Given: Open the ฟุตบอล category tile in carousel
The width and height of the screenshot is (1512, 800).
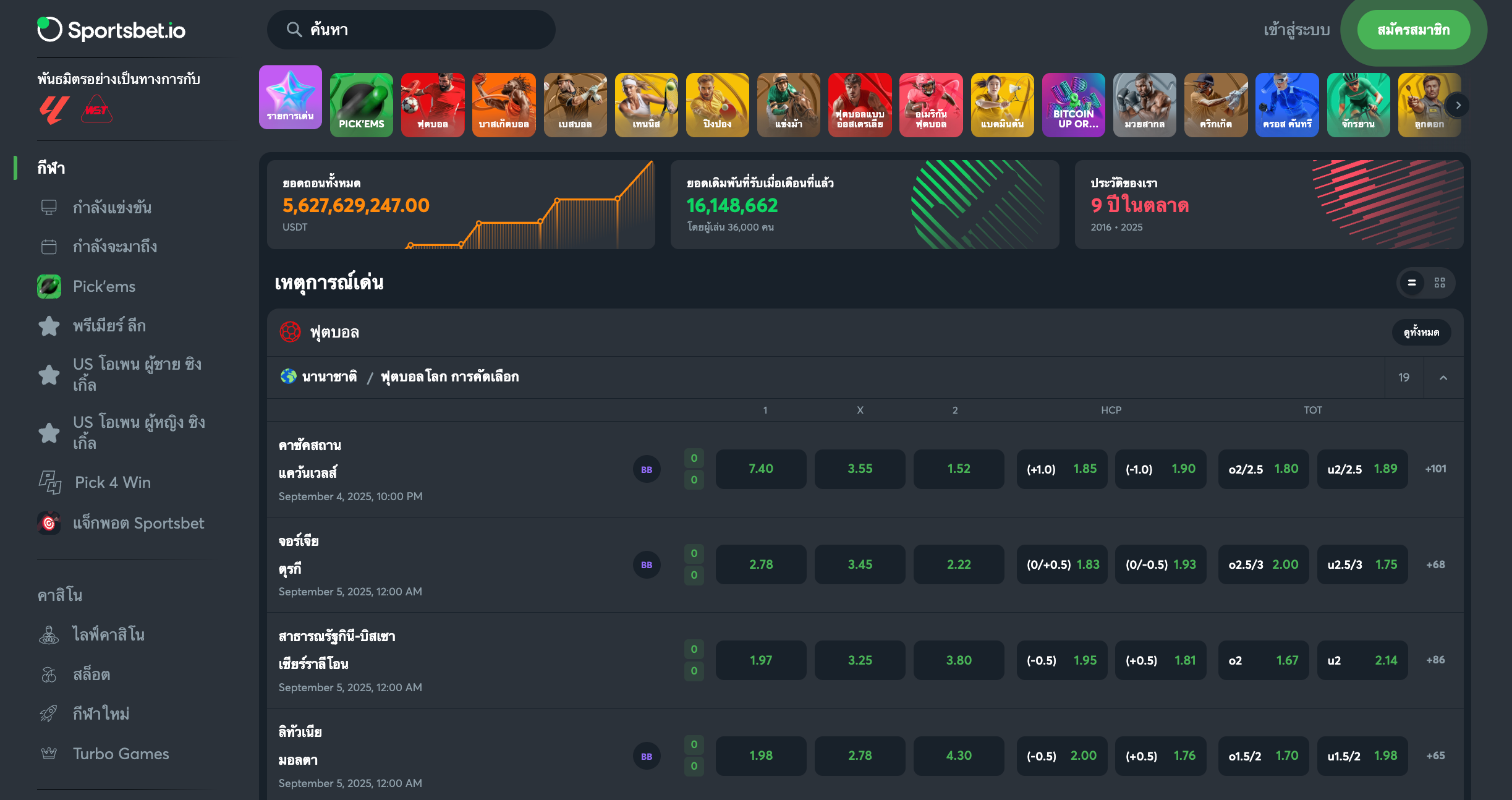Looking at the screenshot, I should pyautogui.click(x=433, y=104).
